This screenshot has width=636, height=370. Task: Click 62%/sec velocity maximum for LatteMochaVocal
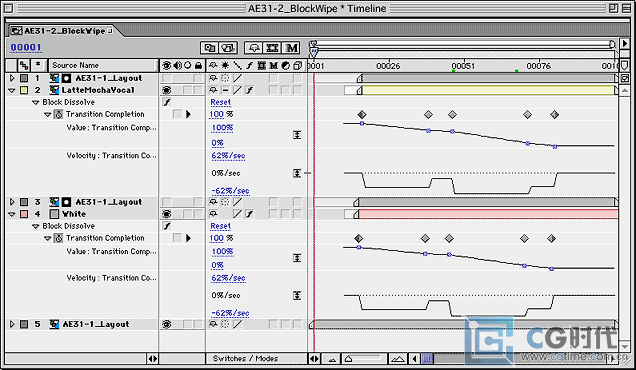pyautogui.click(x=228, y=156)
